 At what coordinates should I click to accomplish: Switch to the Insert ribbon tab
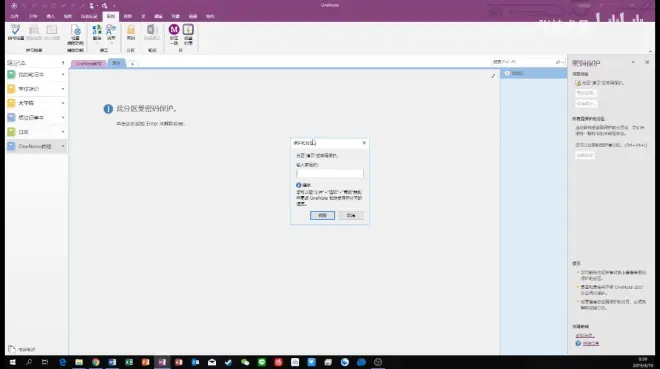coord(50,16)
